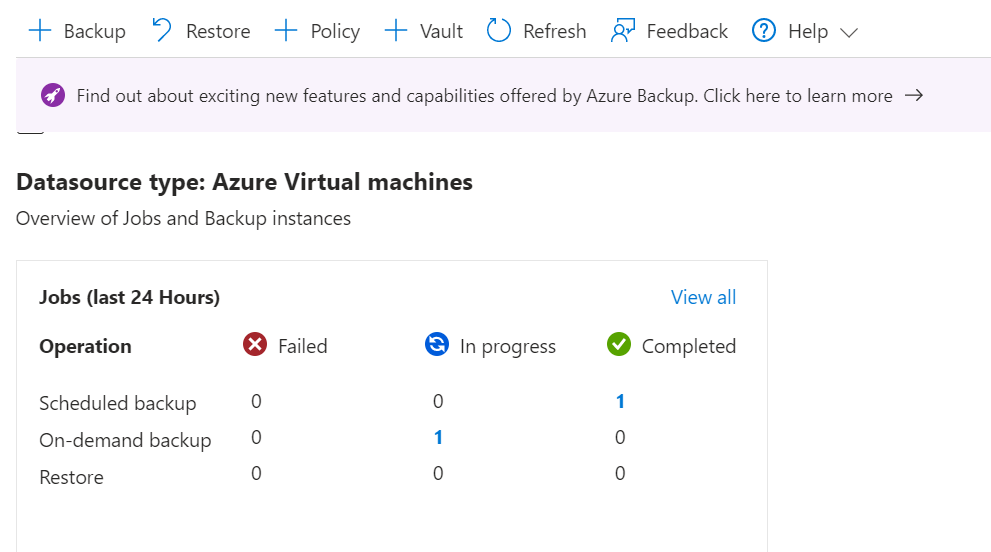Image resolution: width=991 pixels, height=552 pixels.
Task: Open the completed Scheduled backup count link
Action: click(620, 401)
